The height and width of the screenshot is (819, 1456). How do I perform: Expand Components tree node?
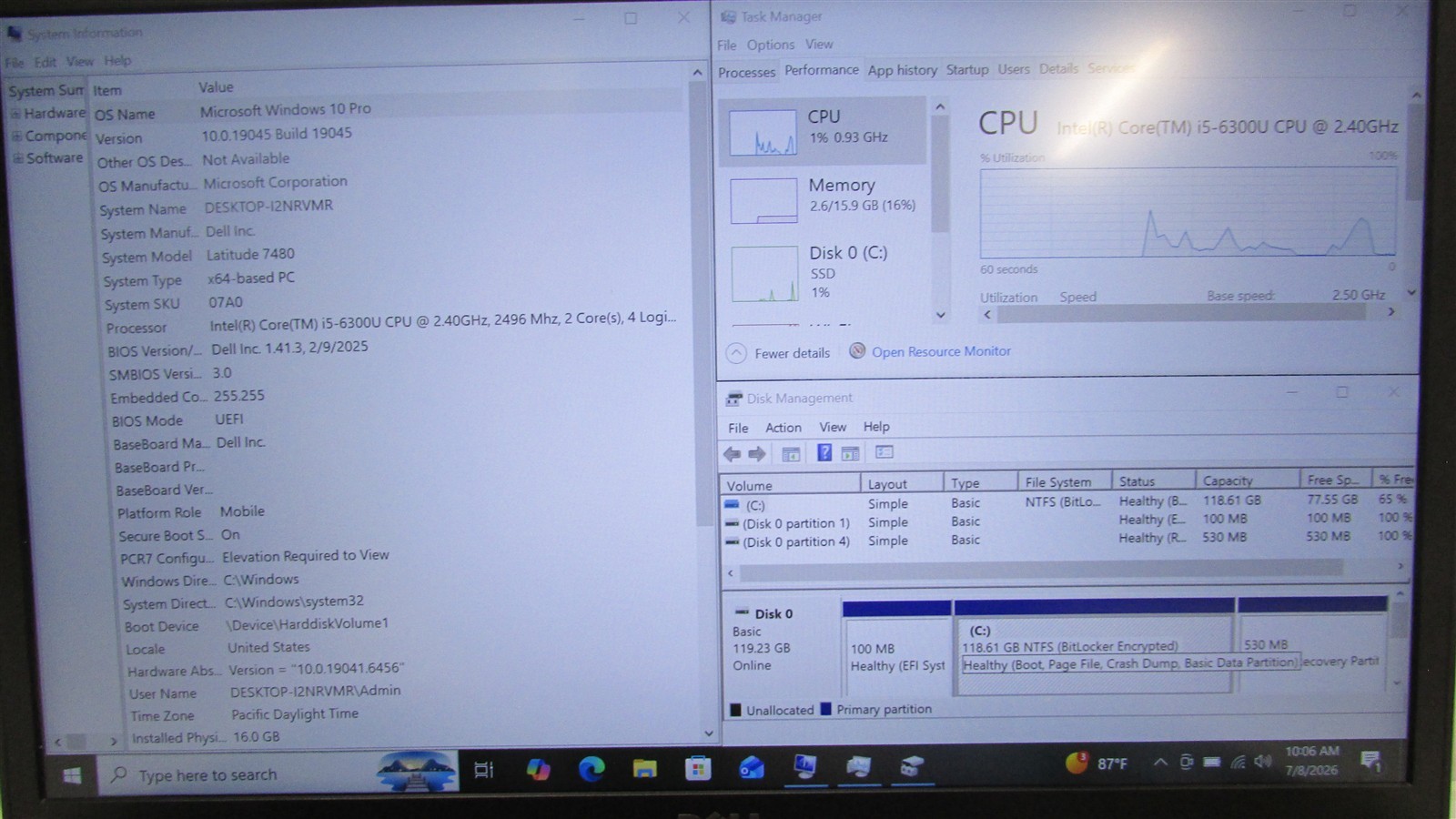click(16, 136)
